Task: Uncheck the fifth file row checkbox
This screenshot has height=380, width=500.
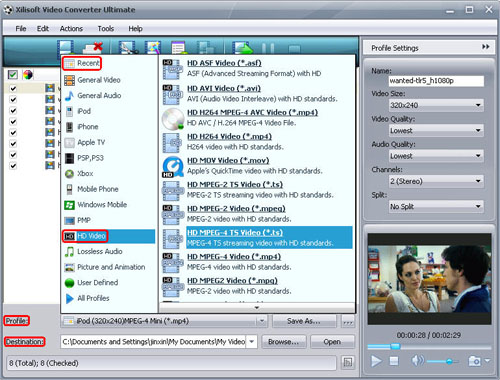Action: click(13, 132)
